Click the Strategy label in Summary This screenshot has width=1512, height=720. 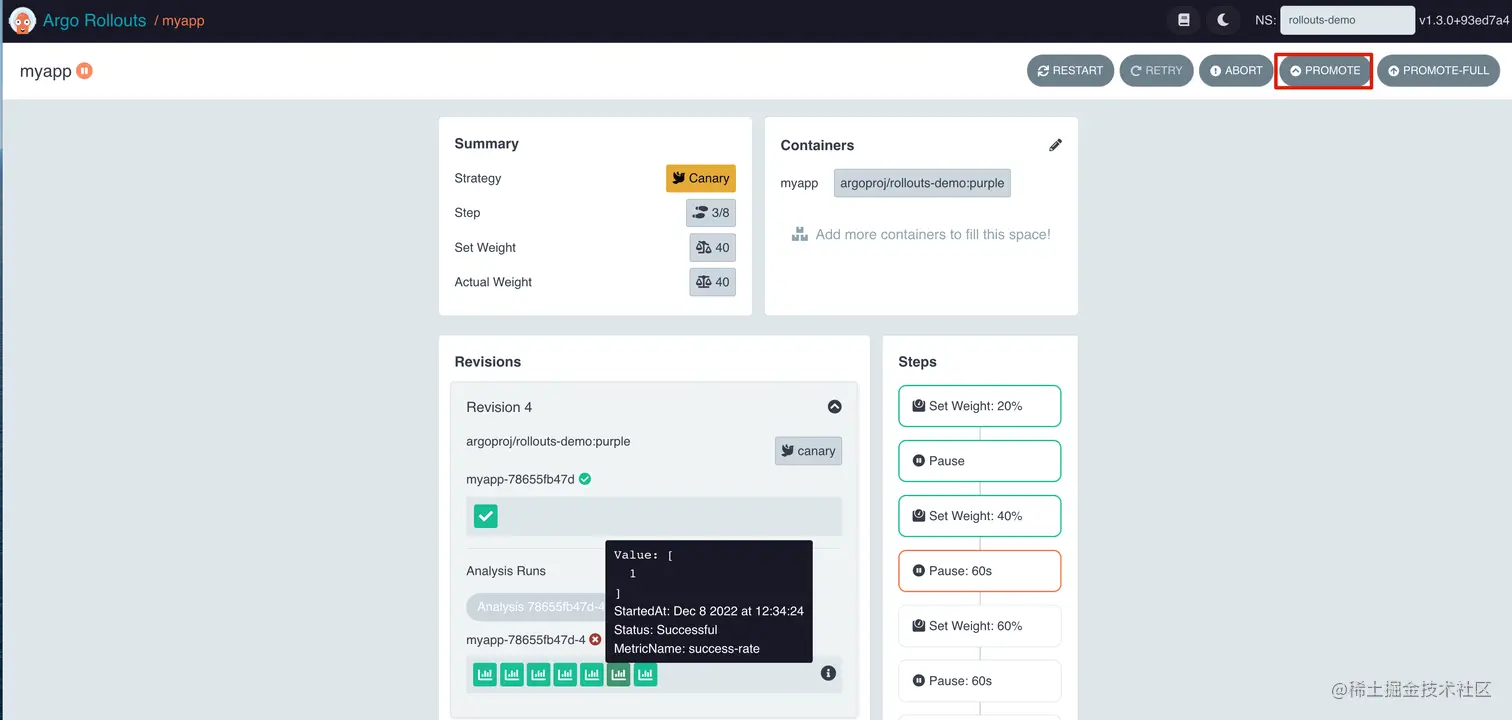[x=478, y=178]
